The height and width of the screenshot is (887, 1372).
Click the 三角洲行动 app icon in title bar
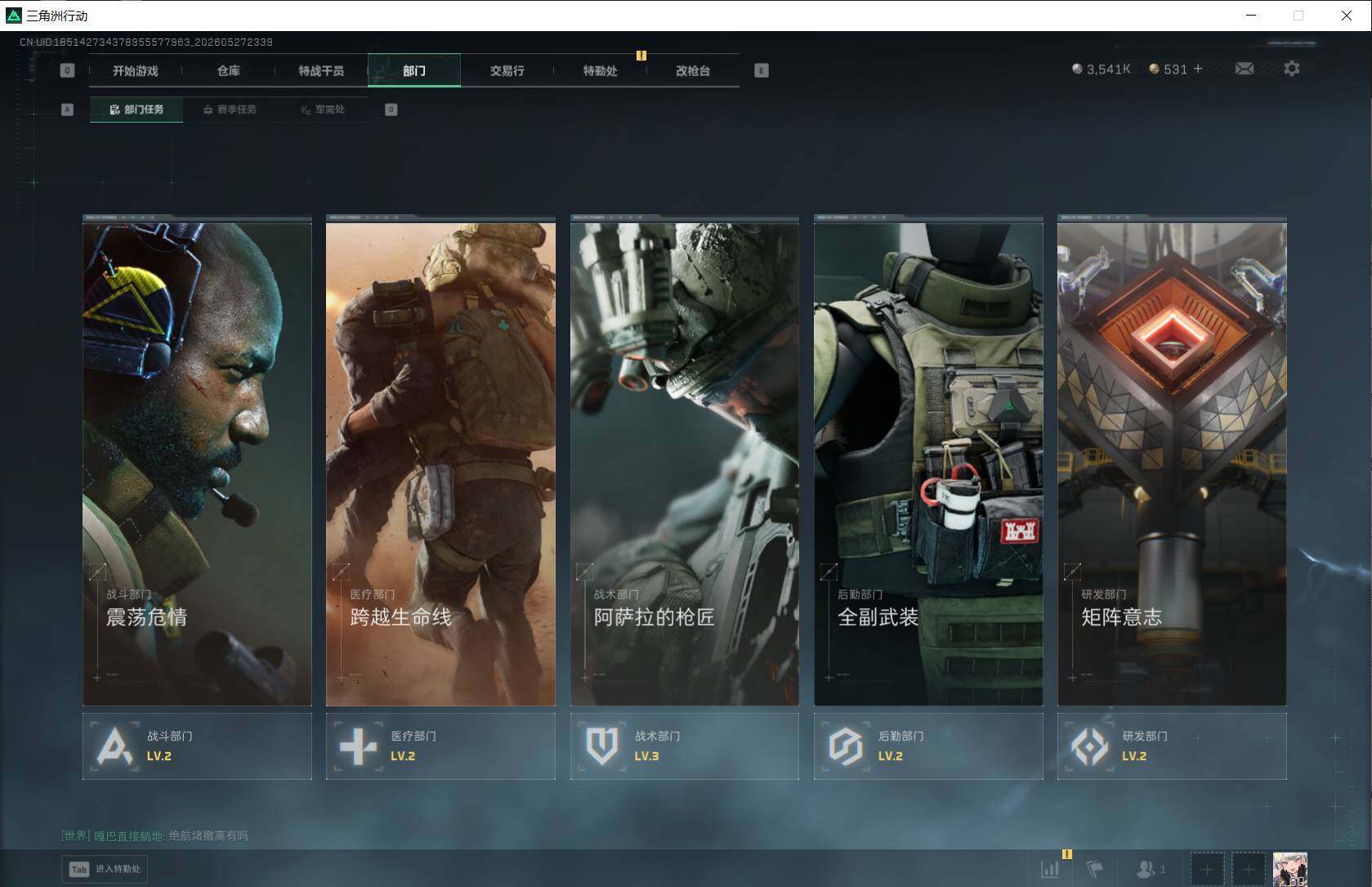click(x=14, y=16)
